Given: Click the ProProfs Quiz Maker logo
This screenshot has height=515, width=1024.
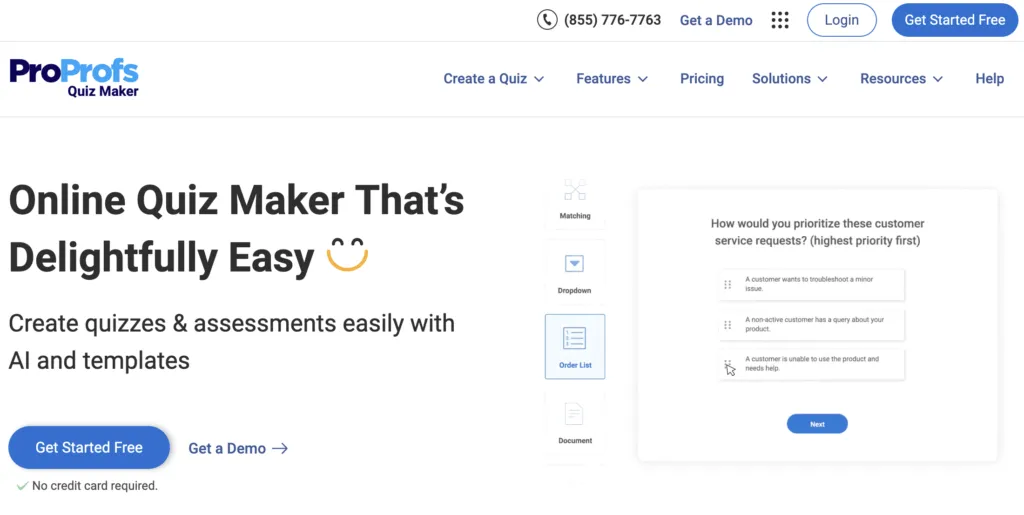Looking at the screenshot, I should [x=74, y=78].
